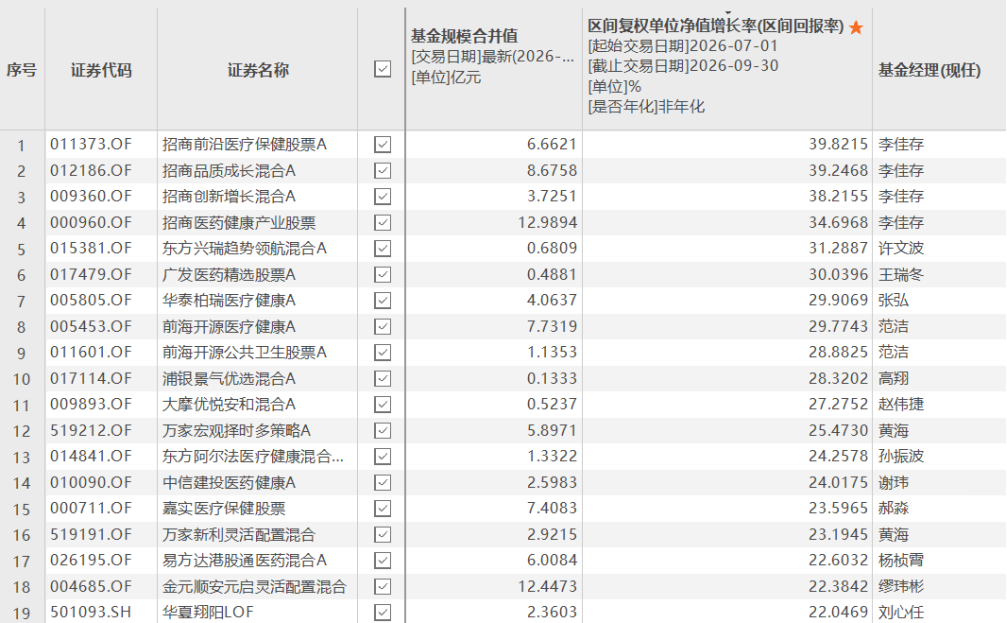The image size is (1007, 623).
Task: Click the 基金经理(现任) column header
Action: point(929,70)
